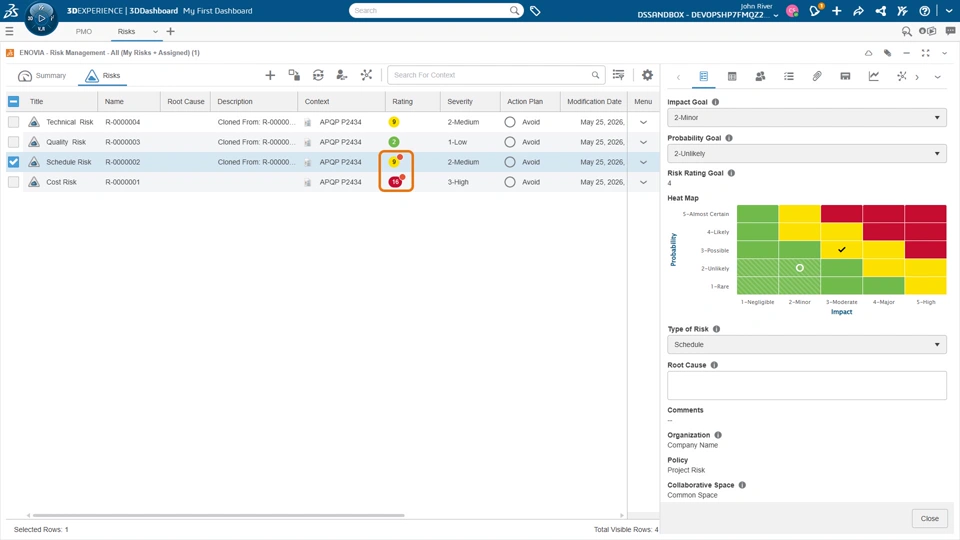
Task: Click the tag icon beside the search bar
Action: tap(535, 10)
